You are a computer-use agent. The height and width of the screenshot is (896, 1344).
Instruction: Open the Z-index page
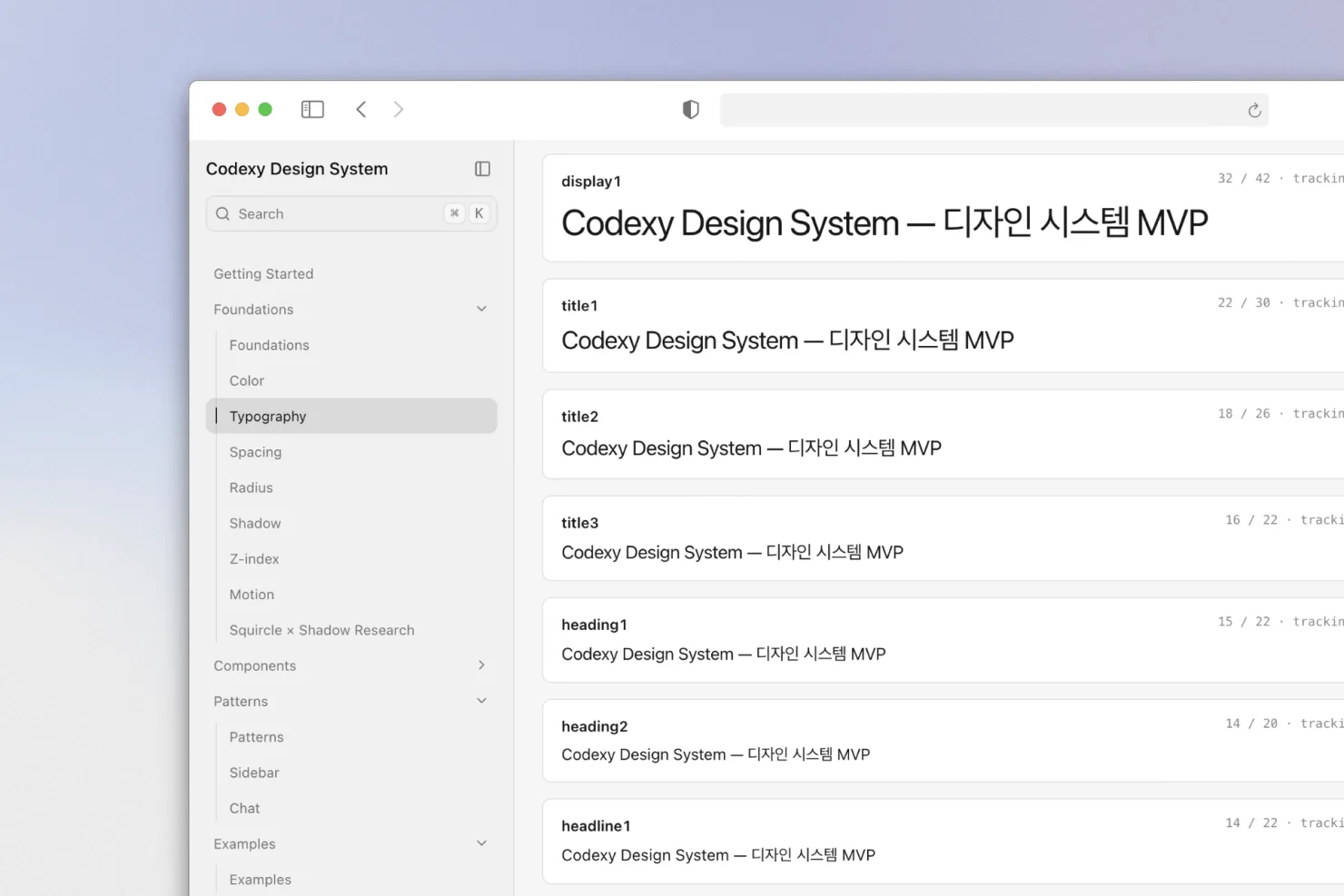click(254, 559)
